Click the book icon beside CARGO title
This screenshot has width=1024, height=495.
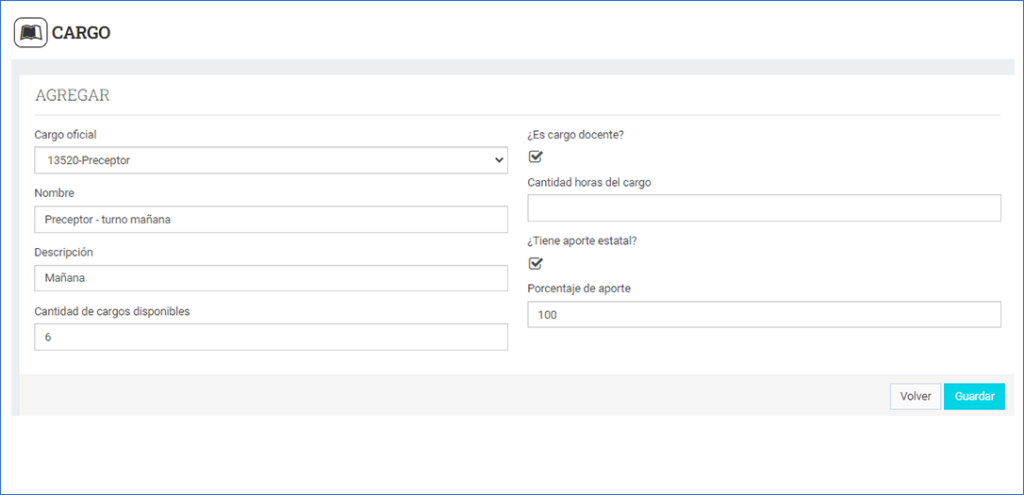30,33
